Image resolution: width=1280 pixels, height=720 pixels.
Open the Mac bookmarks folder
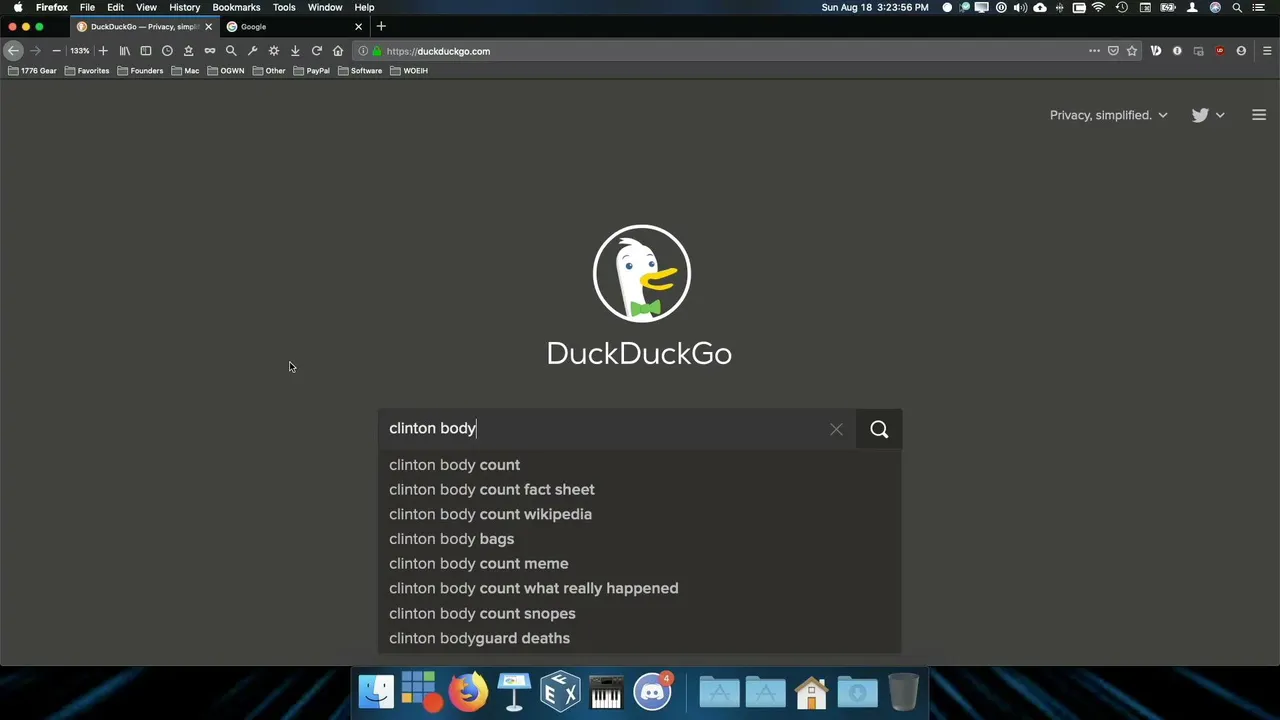tap(185, 71)
